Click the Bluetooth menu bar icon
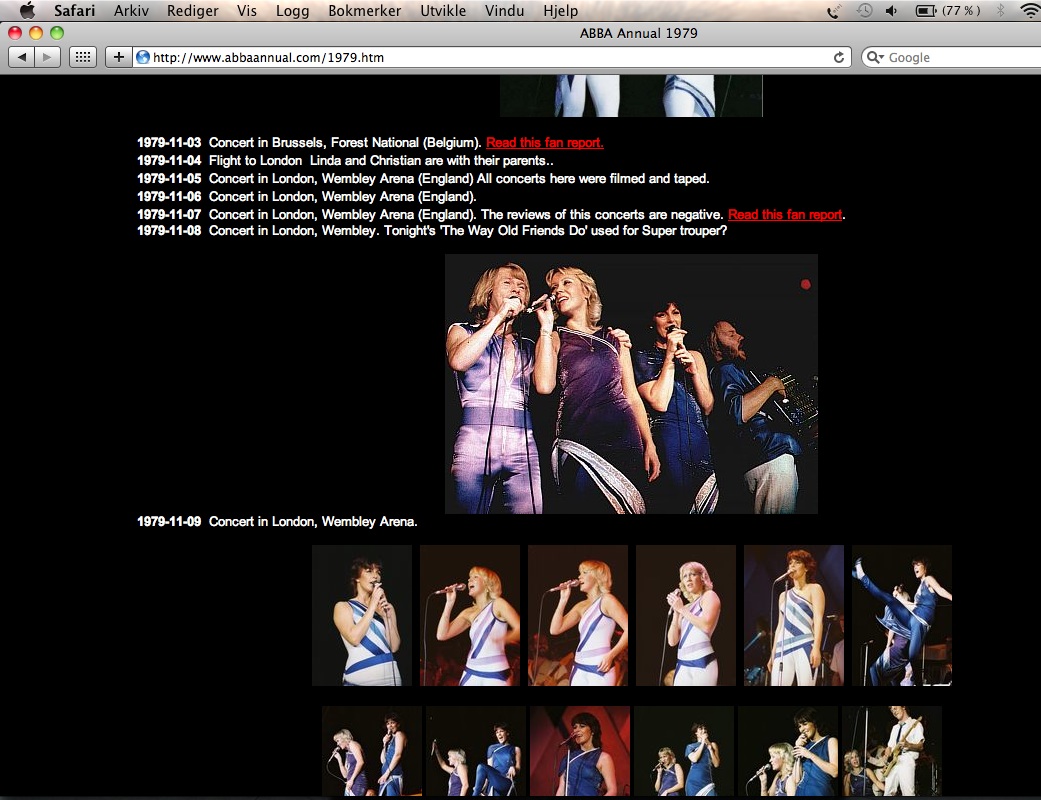1041x800 pixels. point(1001,11)
